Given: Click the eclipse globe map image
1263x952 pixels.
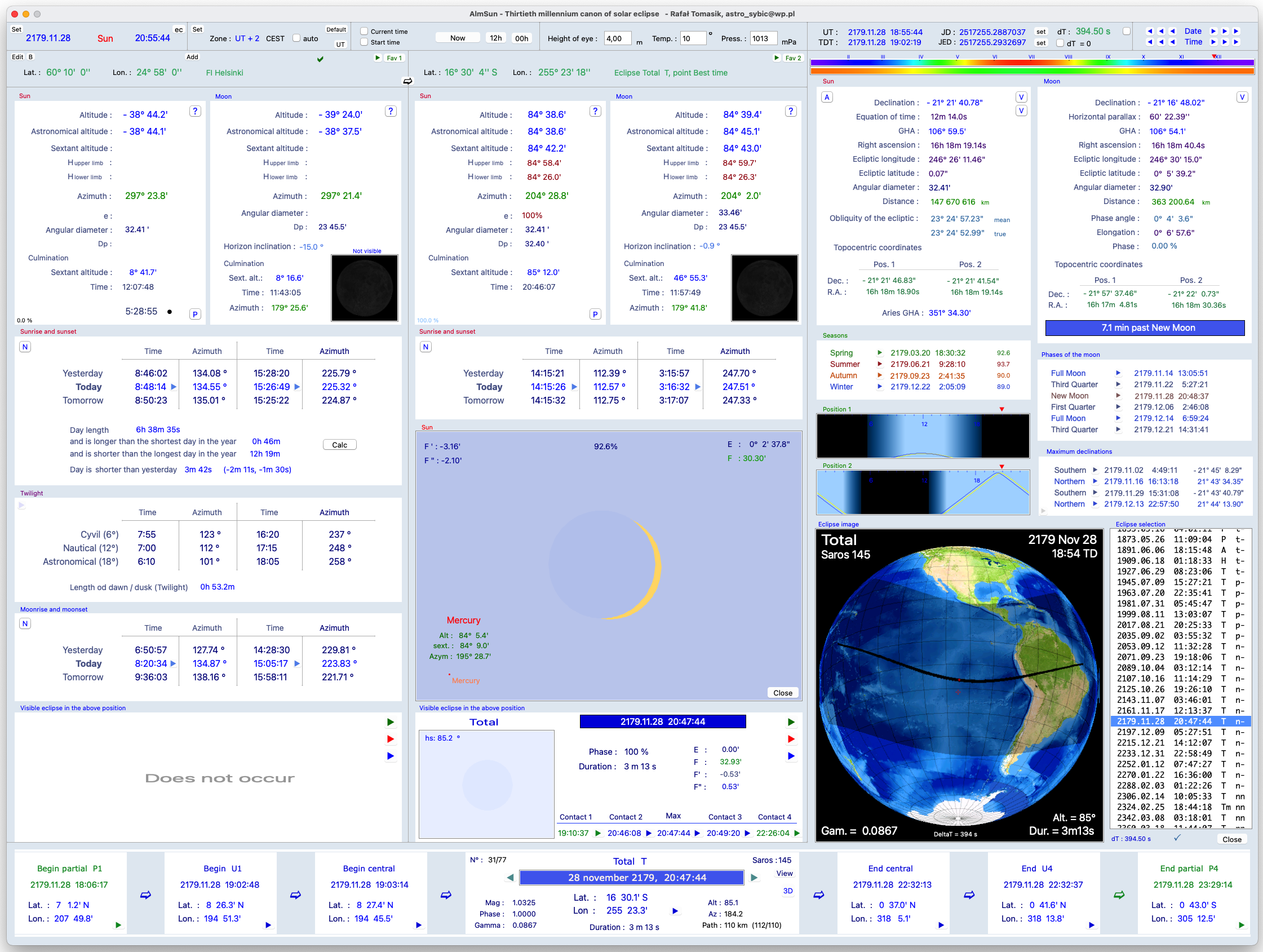Looking at the screenshot, I should (959, 685).
